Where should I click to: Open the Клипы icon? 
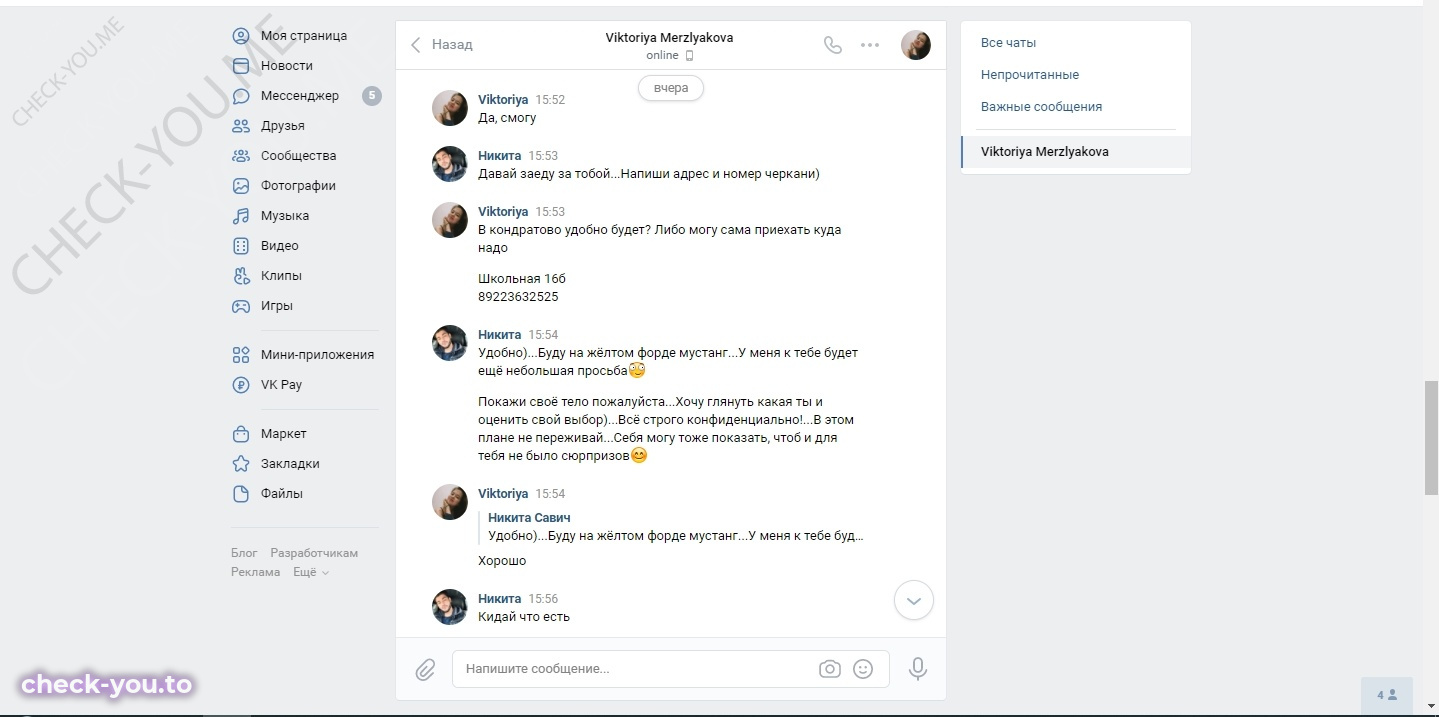point(241,276)
